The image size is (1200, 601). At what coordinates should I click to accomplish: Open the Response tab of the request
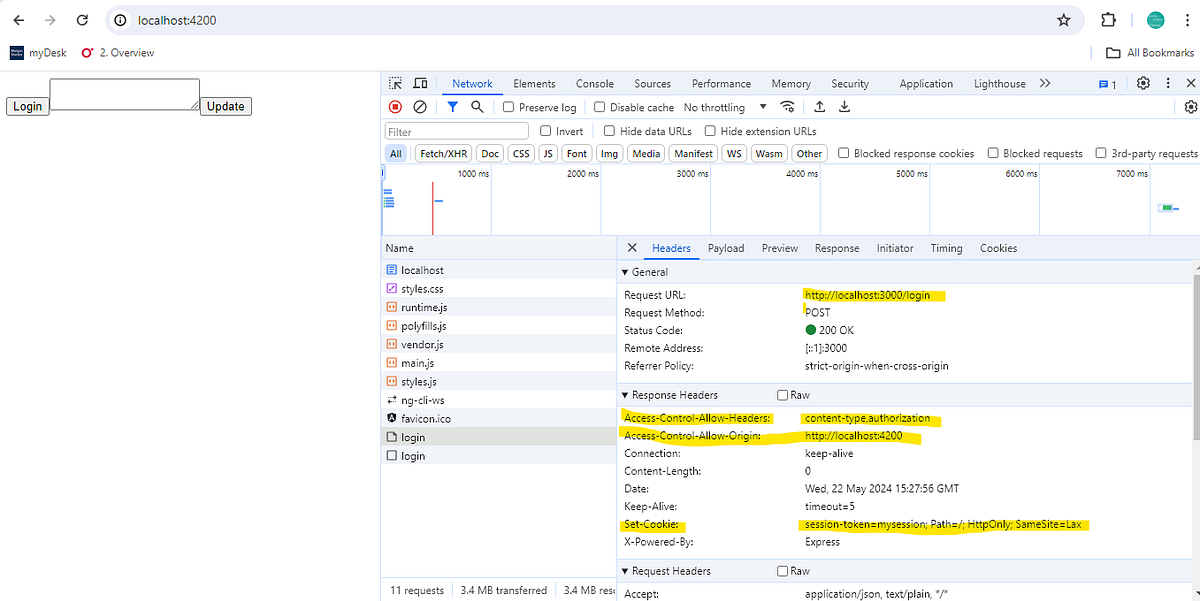coord(837,248)
